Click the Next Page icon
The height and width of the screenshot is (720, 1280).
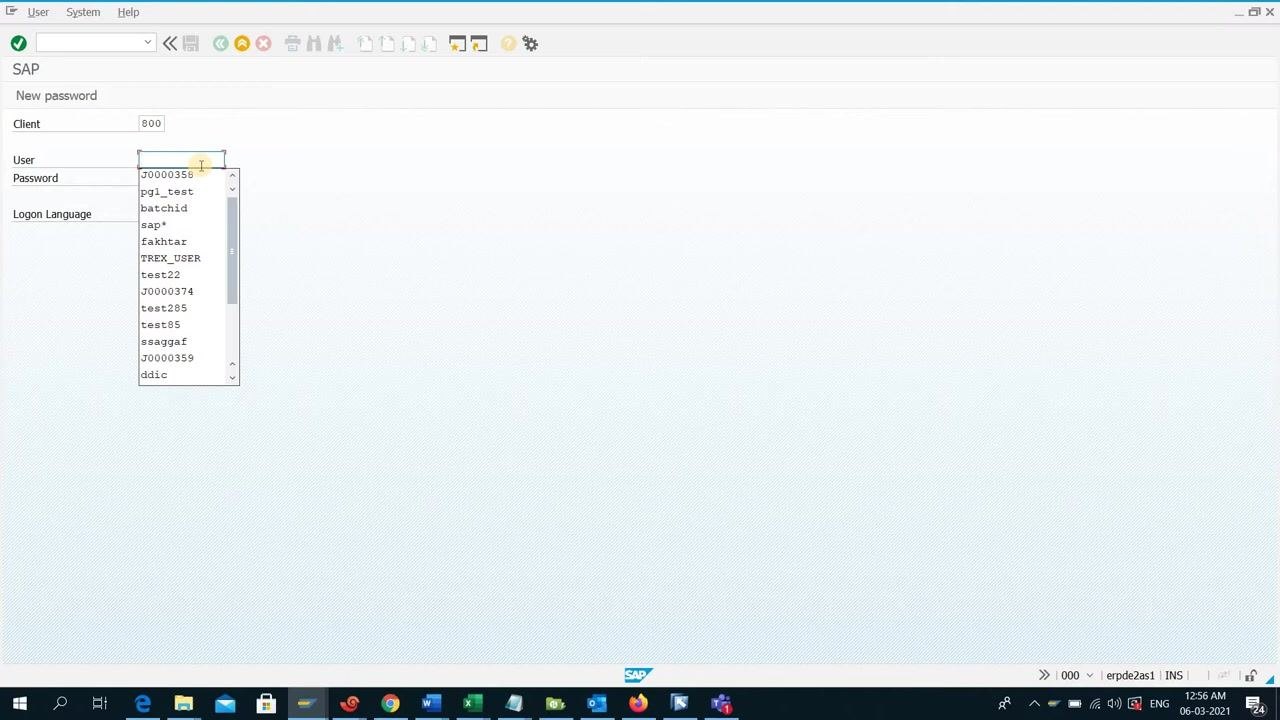408,43
